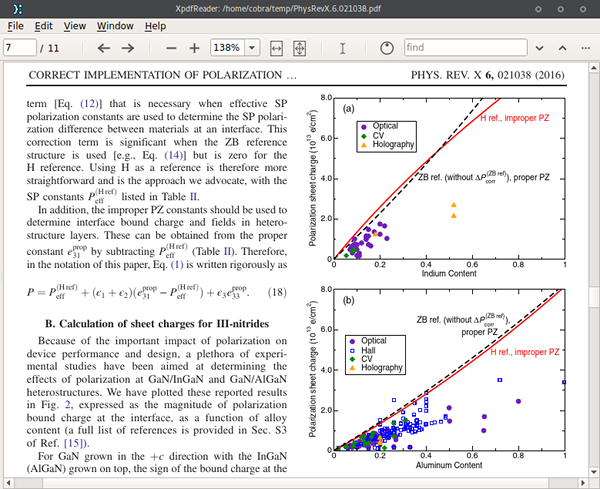Go back with the left arrow icon

[x=104, y=48]
